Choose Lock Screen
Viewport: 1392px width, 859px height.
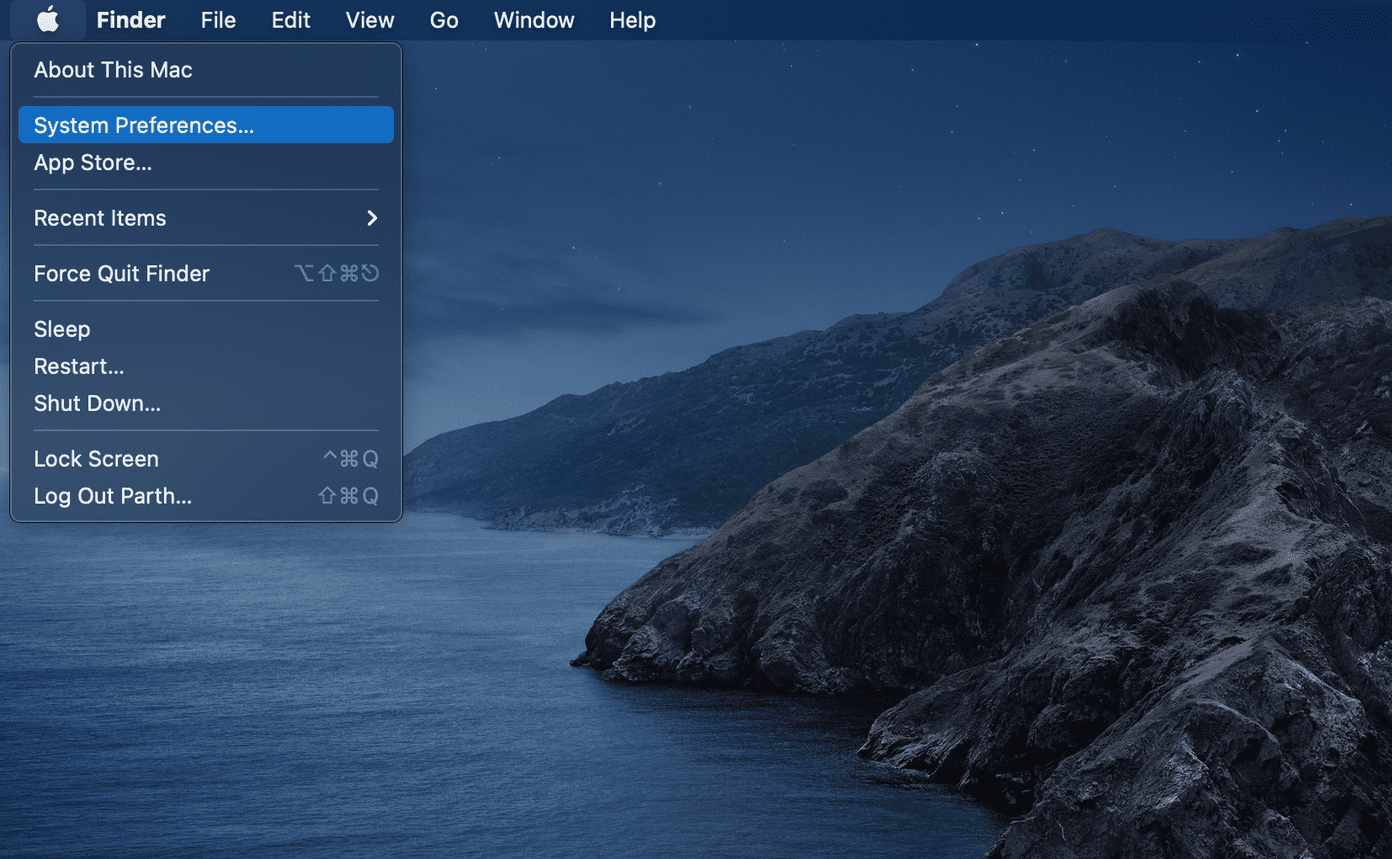(206, 459)
